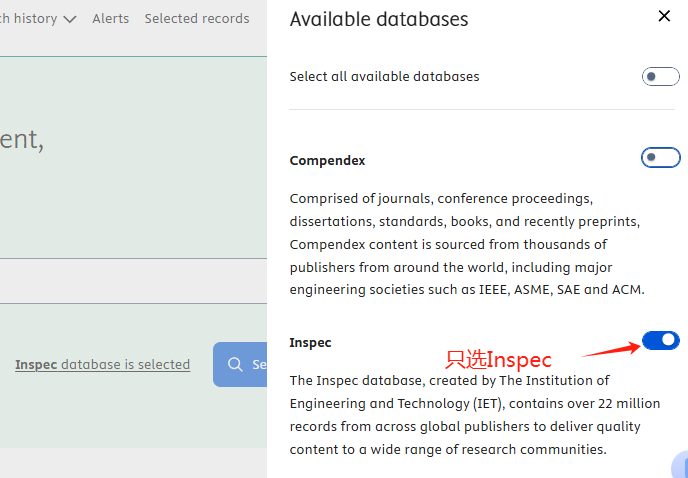Enable Select all available databases switch

click(x=660, y=77)
